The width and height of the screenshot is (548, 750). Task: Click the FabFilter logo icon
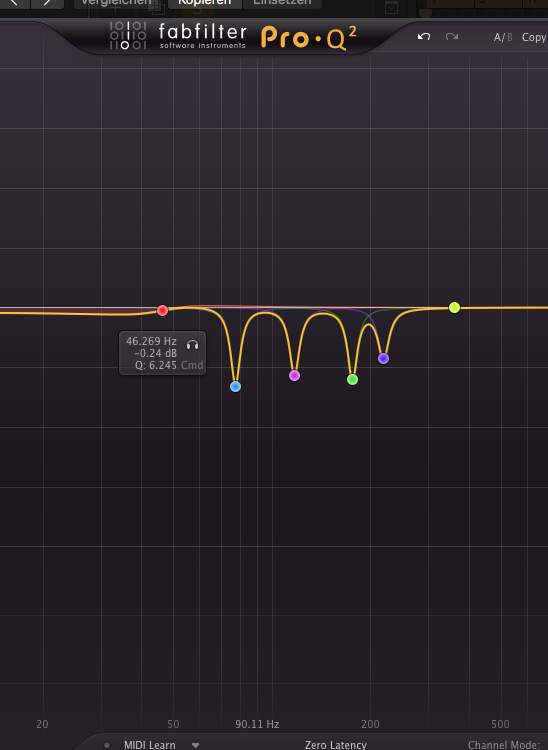point(128,36)
